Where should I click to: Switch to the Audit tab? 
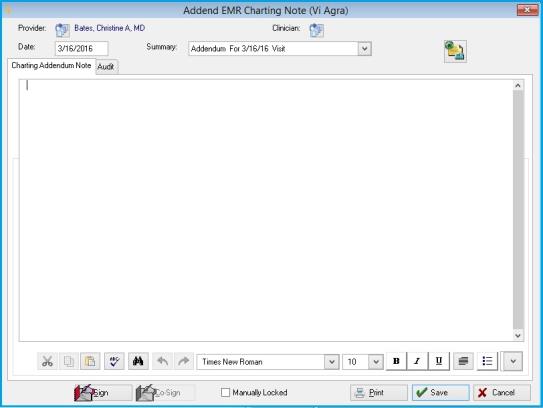point(106,67)
